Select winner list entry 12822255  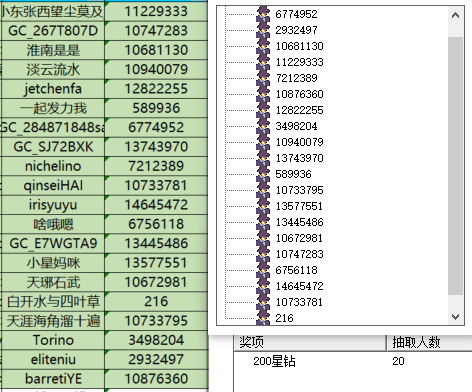299,110
